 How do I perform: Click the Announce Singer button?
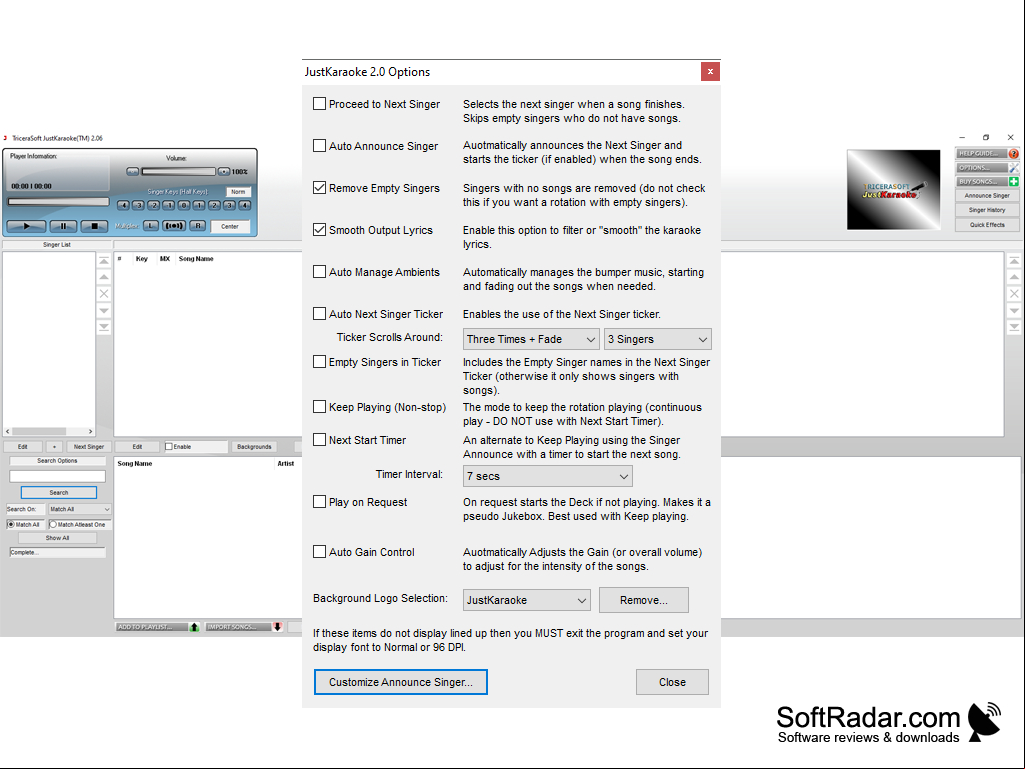(987, 196)
